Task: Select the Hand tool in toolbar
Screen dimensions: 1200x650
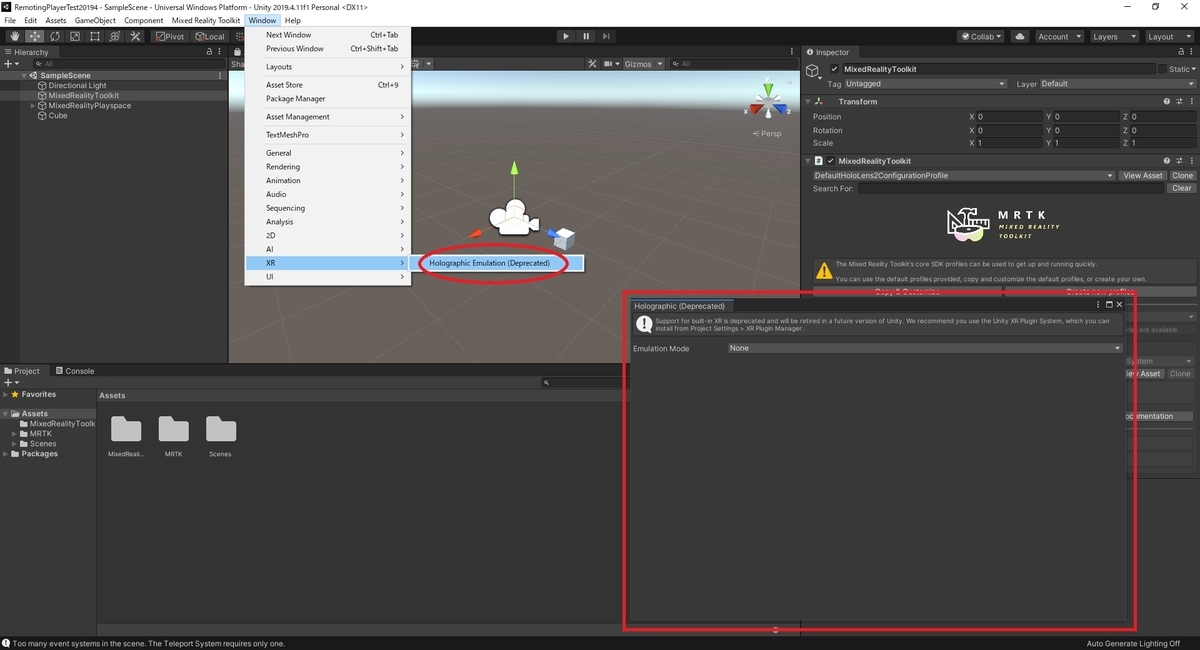Action: [15, 36]
